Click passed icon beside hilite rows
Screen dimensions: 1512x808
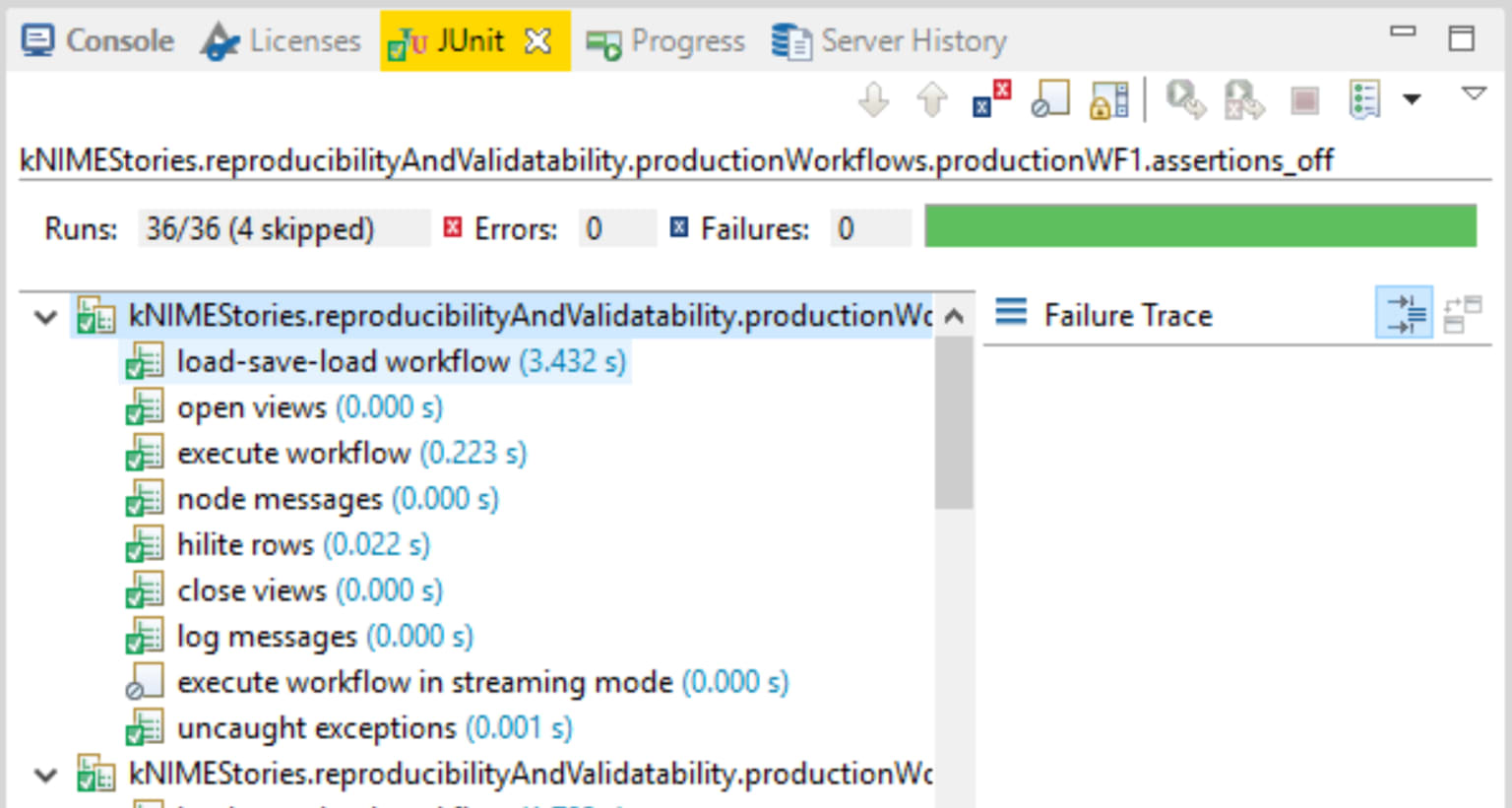[145, 544]
